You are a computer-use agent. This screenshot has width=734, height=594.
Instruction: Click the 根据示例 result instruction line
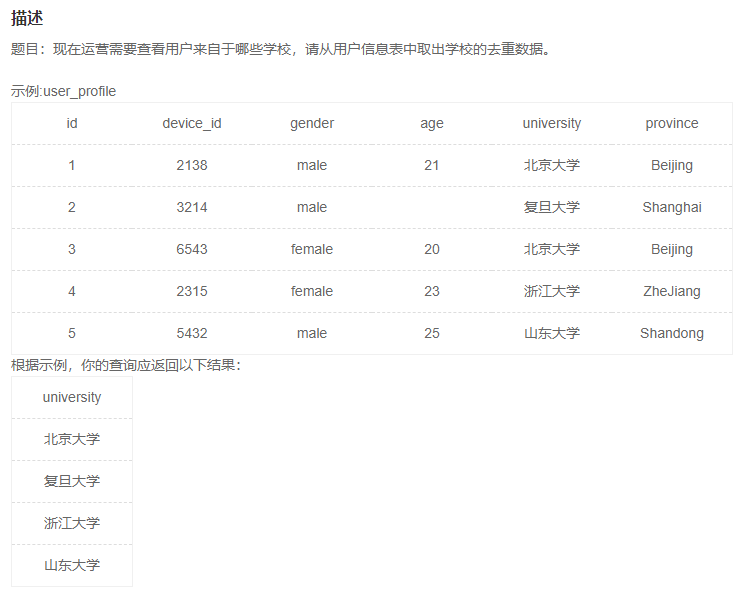click(x=125, y=365)
